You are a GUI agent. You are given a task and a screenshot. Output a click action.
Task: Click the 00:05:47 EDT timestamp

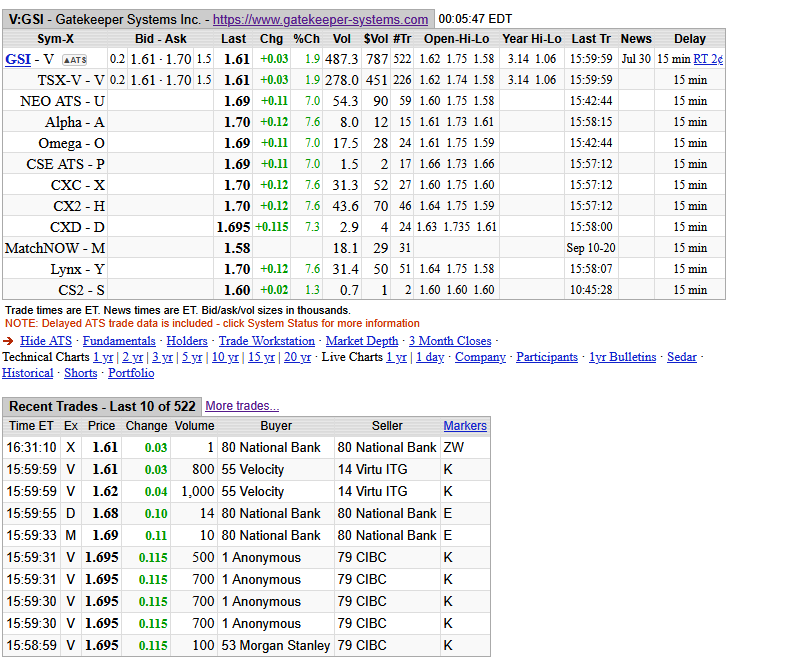(x=475, y=19)
